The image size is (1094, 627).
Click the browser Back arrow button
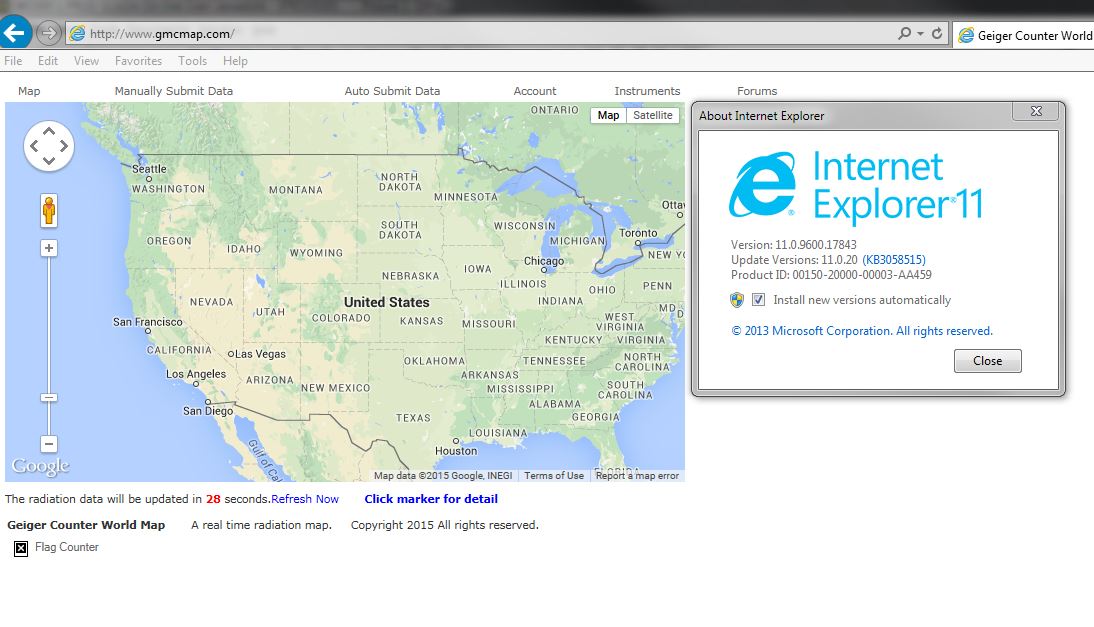[x=15, y=32]
